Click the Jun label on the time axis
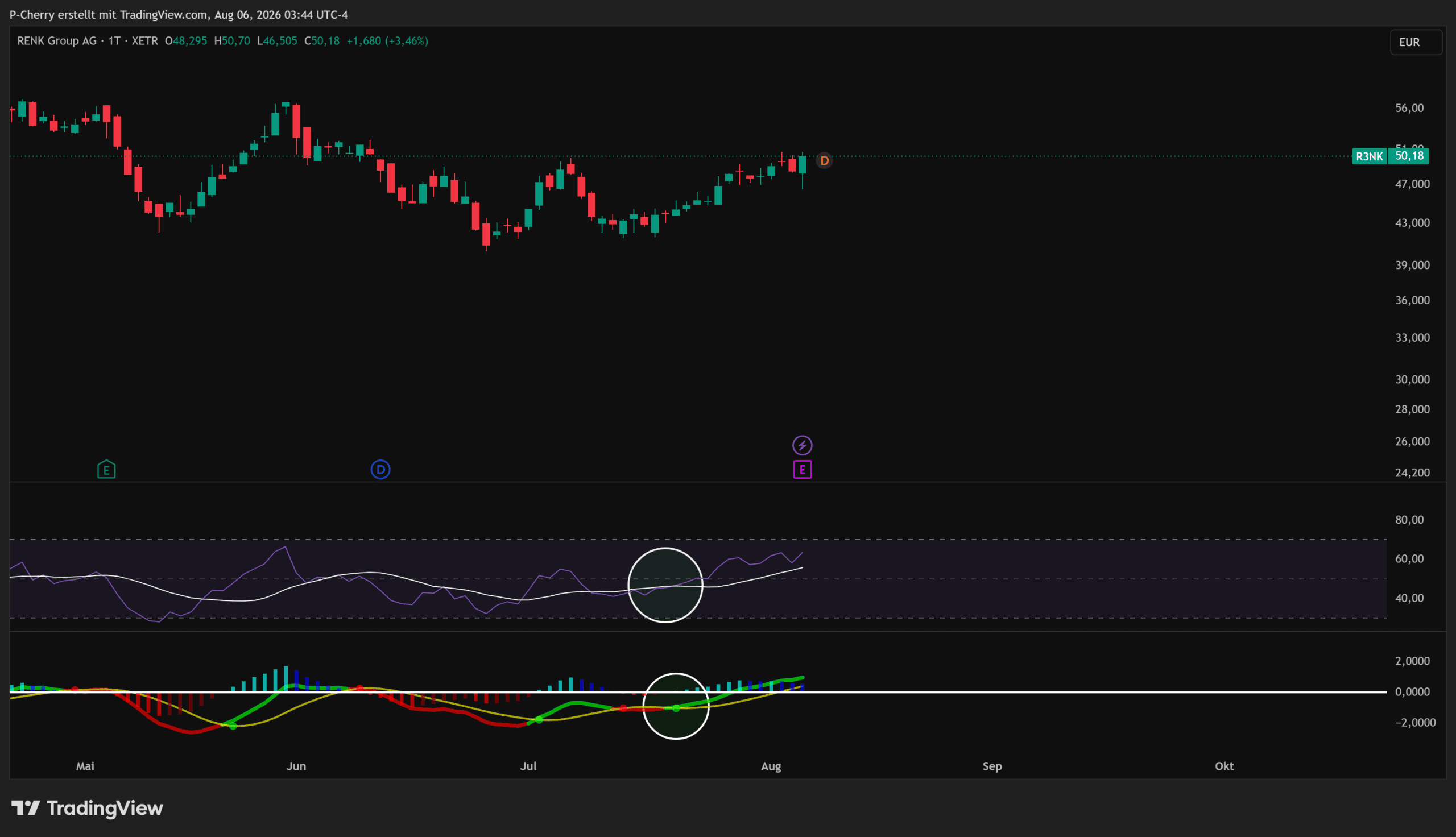Image resolution: width=1456 pixels, height=837 pixels. click(297, 766)
